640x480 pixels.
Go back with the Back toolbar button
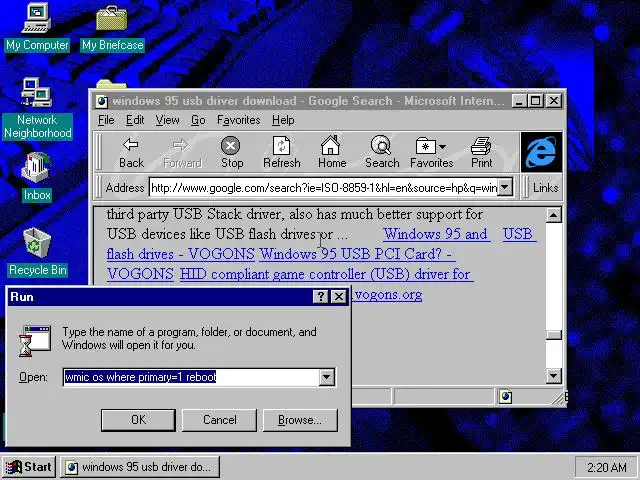click(x=131, y=152)
